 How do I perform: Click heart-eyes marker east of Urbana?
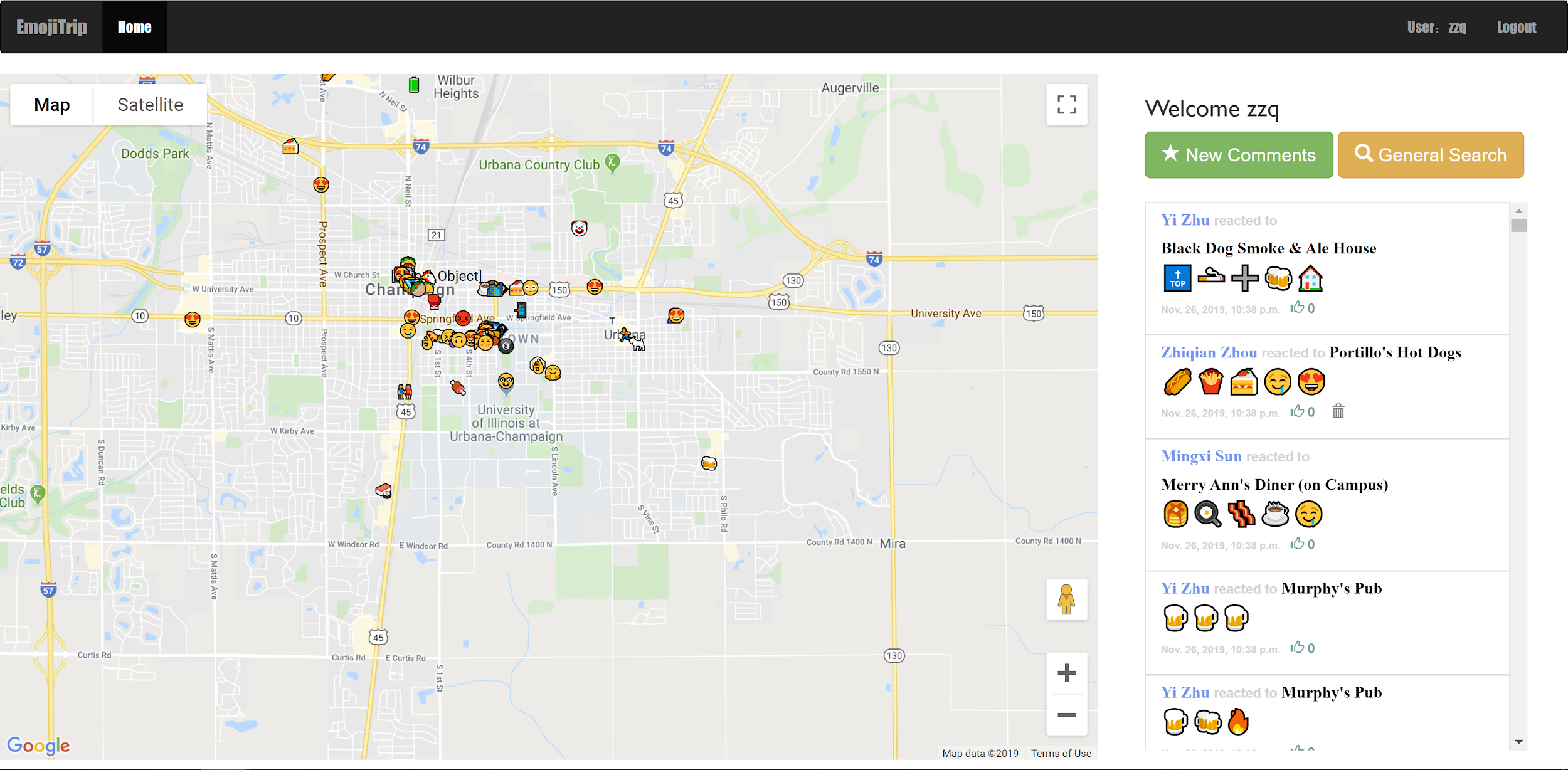point(676,315)
